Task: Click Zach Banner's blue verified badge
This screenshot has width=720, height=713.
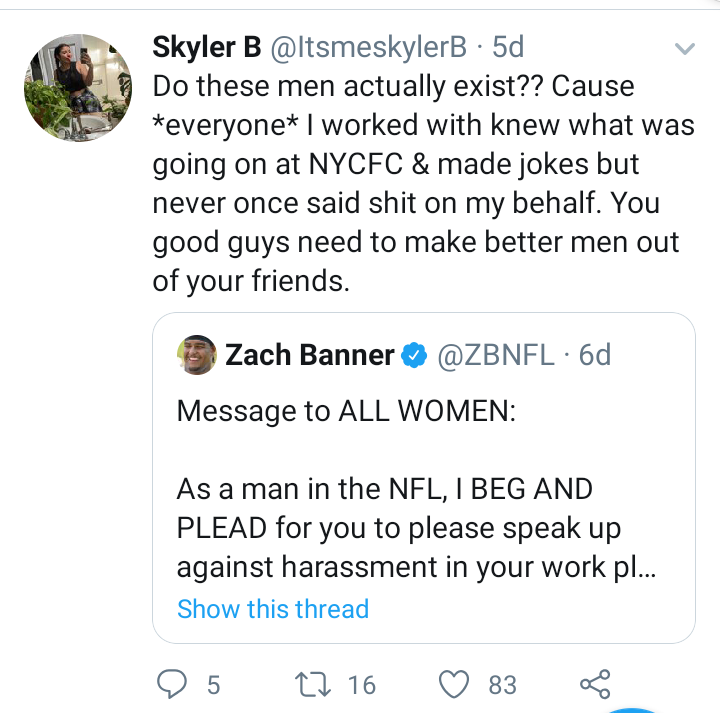Action: coord(414,355)
